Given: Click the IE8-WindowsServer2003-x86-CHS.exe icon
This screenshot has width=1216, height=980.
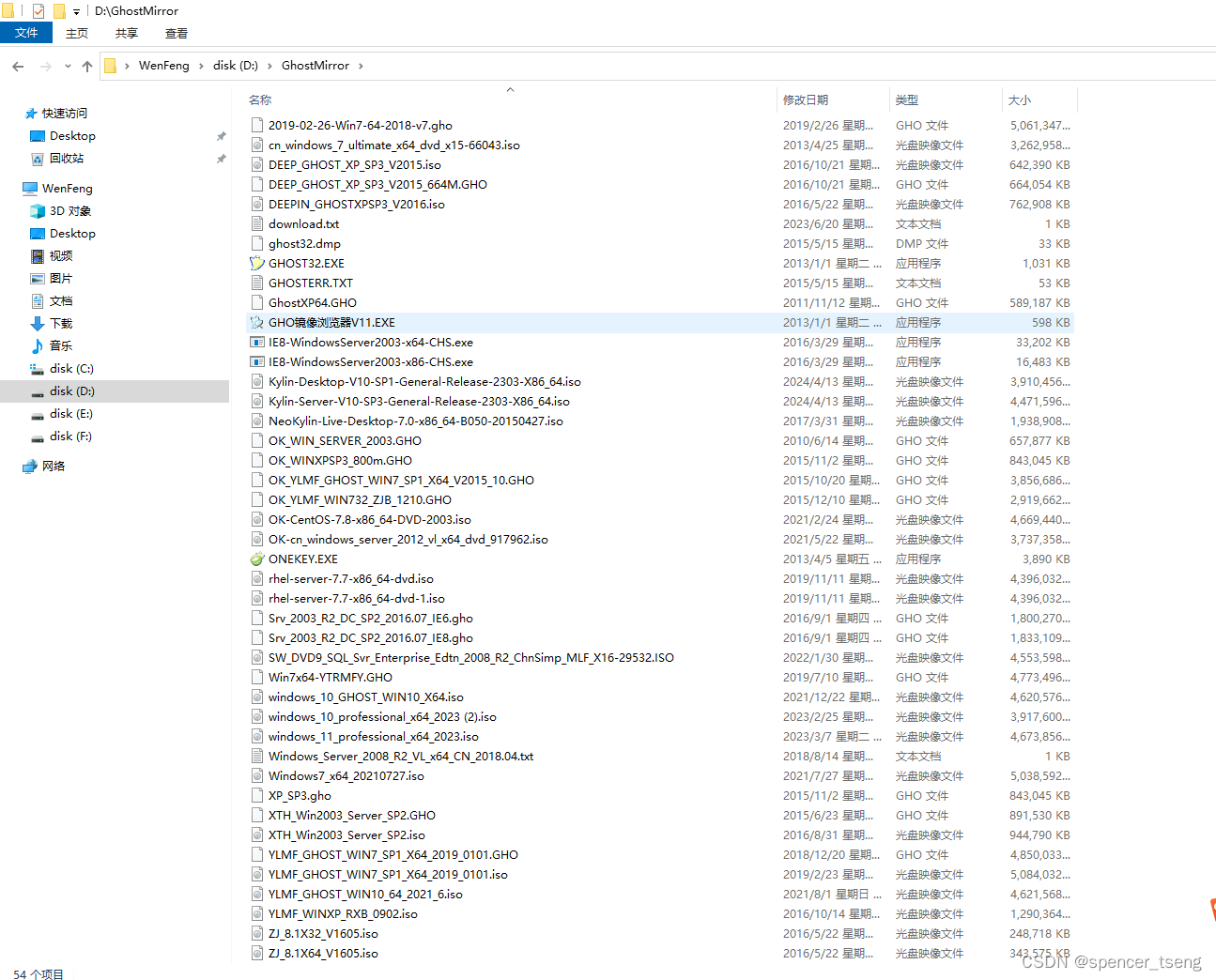Looking at the screenshot, I should tap(257, 362).
